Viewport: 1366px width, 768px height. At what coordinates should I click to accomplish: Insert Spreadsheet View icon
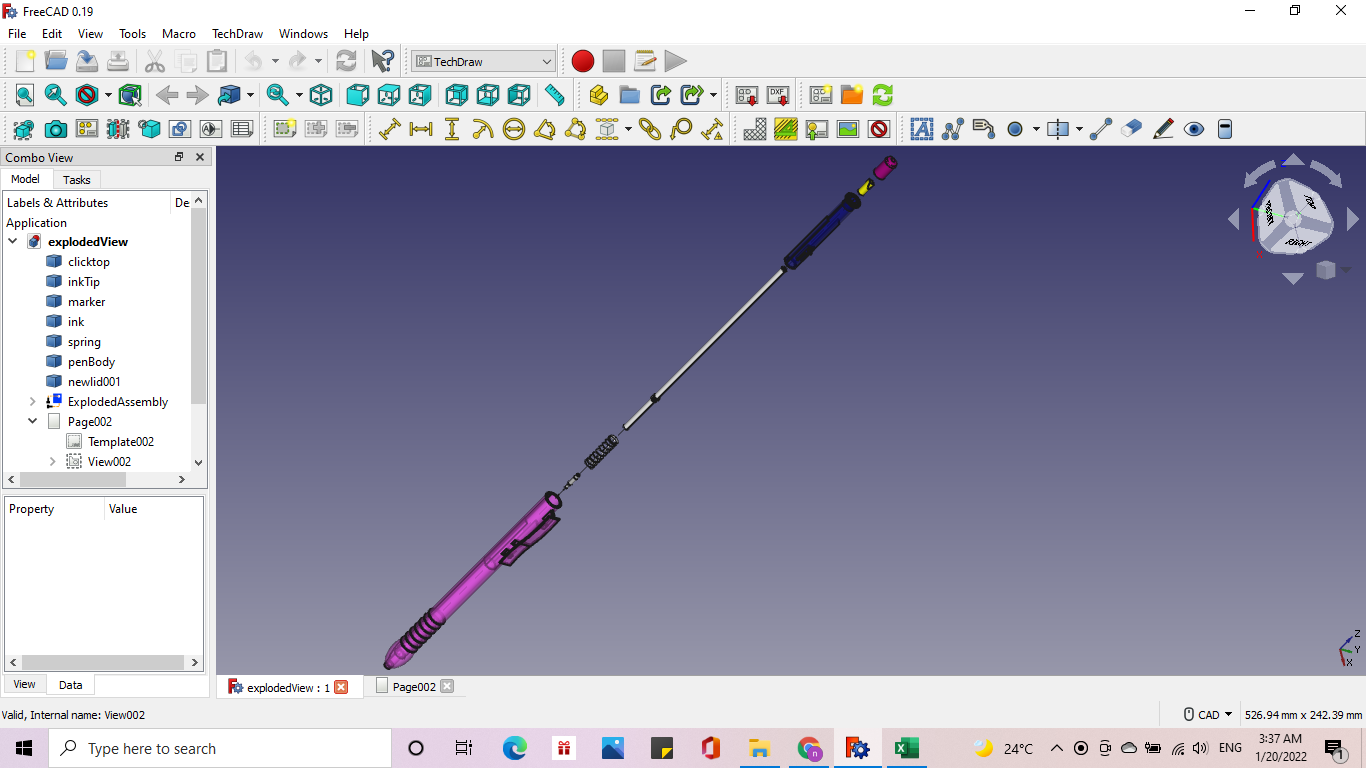[x=242, y=129]
